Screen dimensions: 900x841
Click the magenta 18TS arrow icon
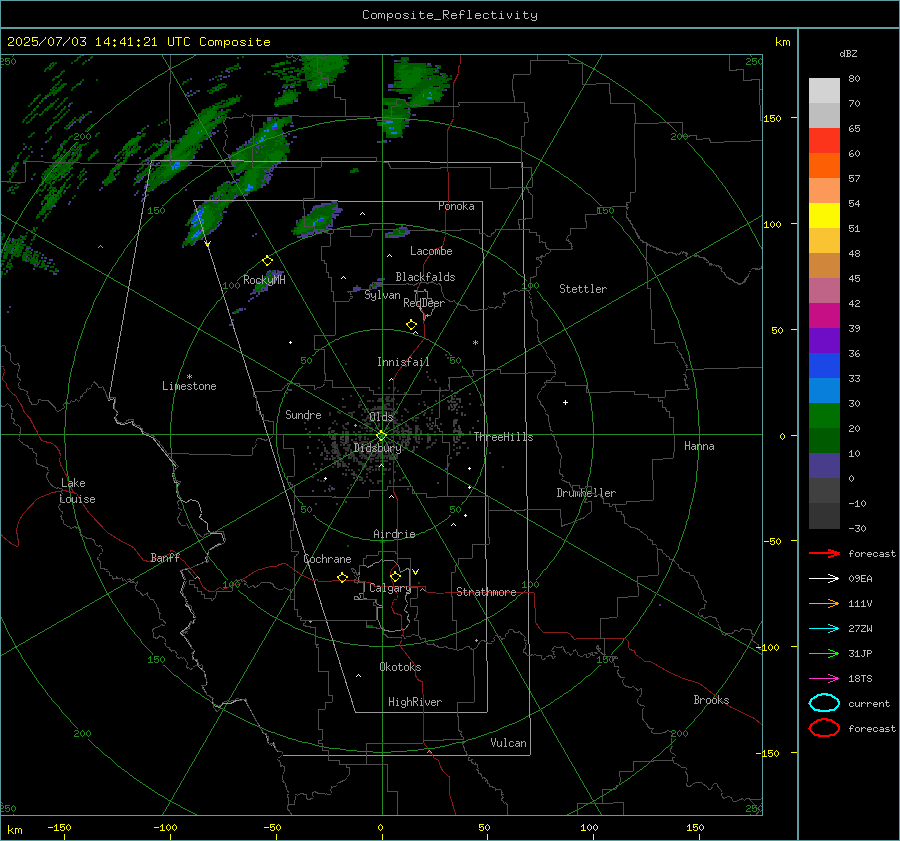click(x=824, y=679)
